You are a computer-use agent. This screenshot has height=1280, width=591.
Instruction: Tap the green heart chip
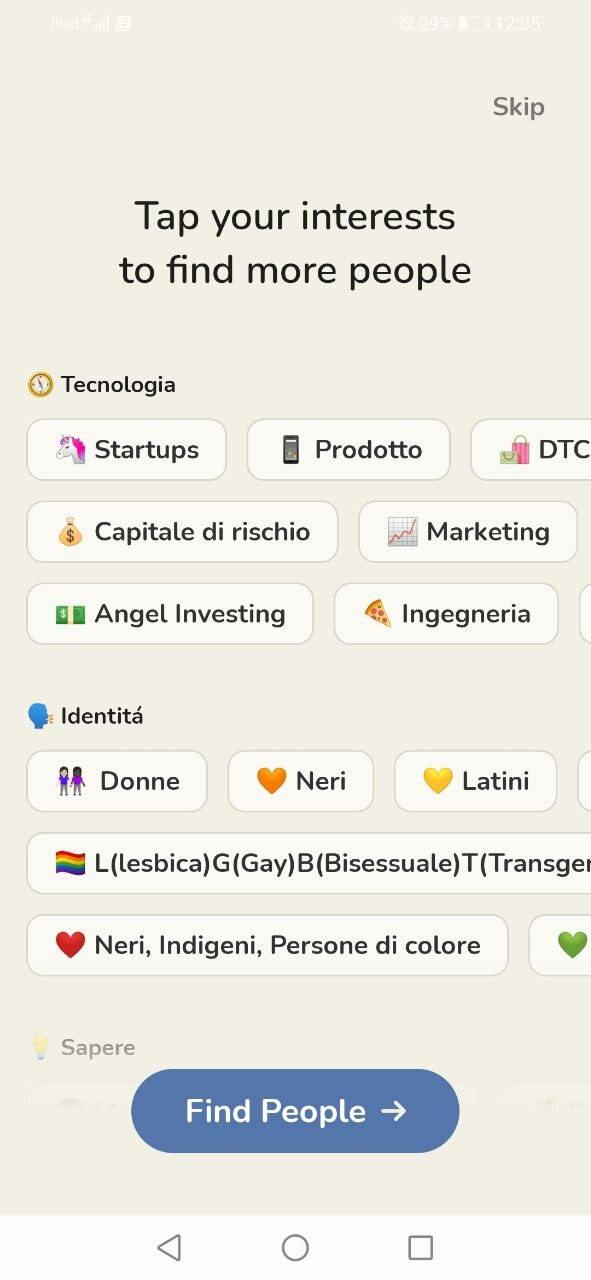point(560,945)
